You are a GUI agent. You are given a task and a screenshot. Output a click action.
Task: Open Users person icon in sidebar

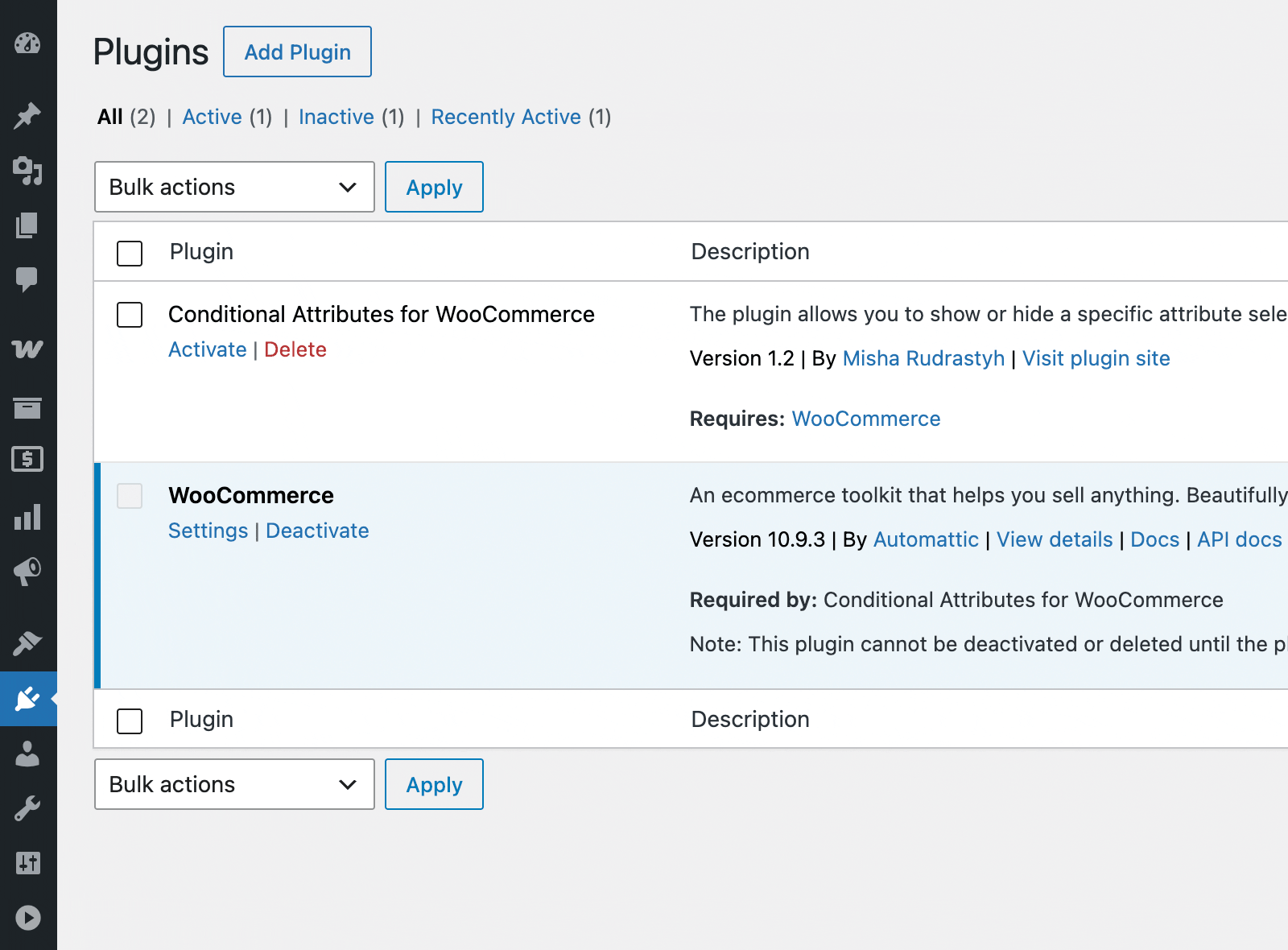[x=27, y=754]
